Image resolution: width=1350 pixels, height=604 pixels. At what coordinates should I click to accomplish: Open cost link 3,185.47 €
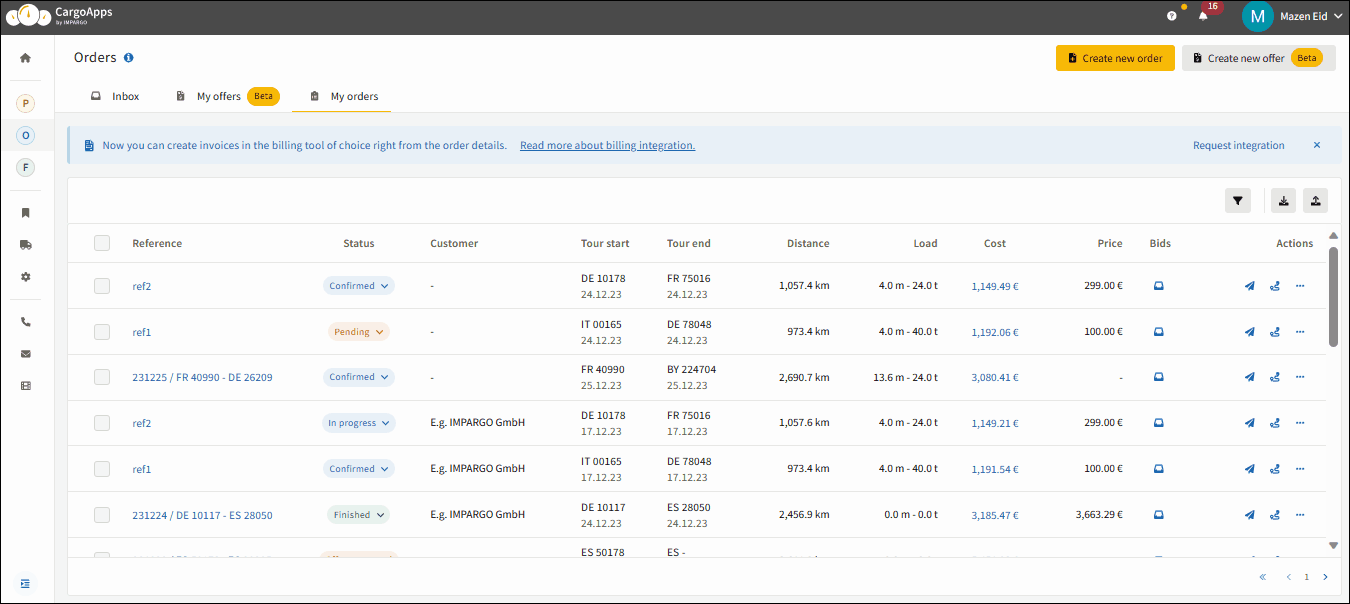995,516
